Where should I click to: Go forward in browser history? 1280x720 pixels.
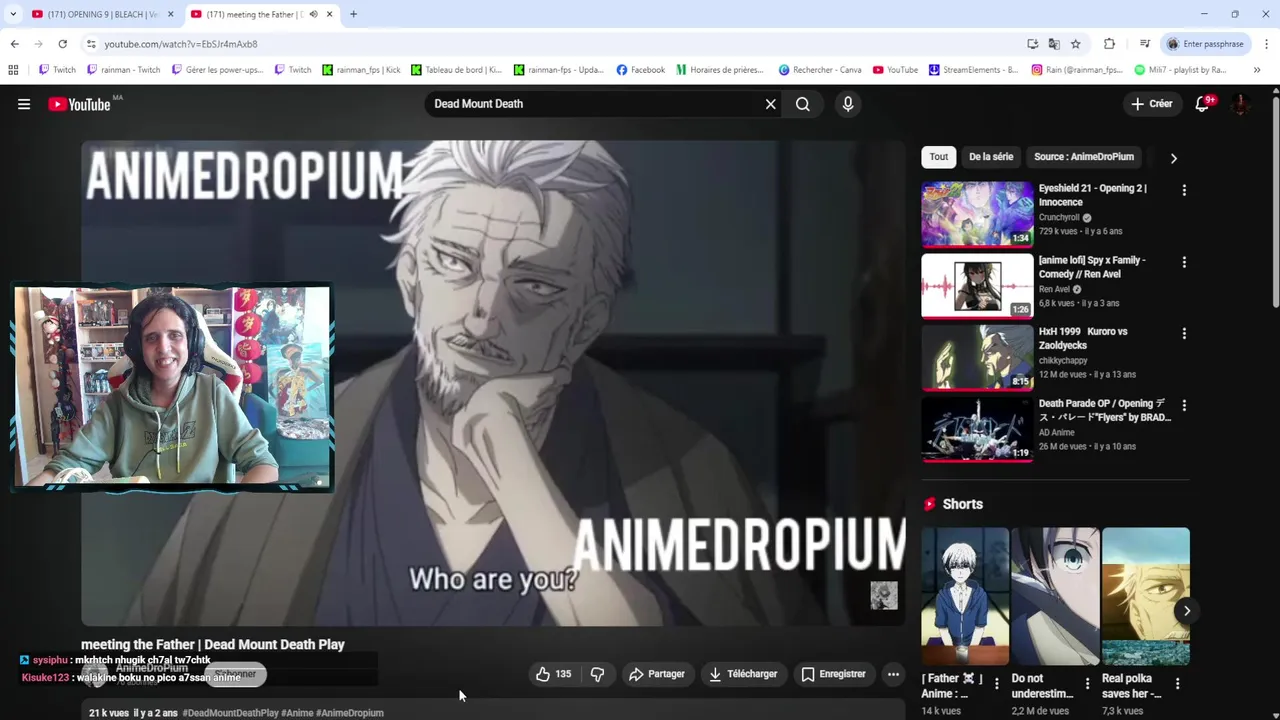pyautogui.click(x=38, y=44)
